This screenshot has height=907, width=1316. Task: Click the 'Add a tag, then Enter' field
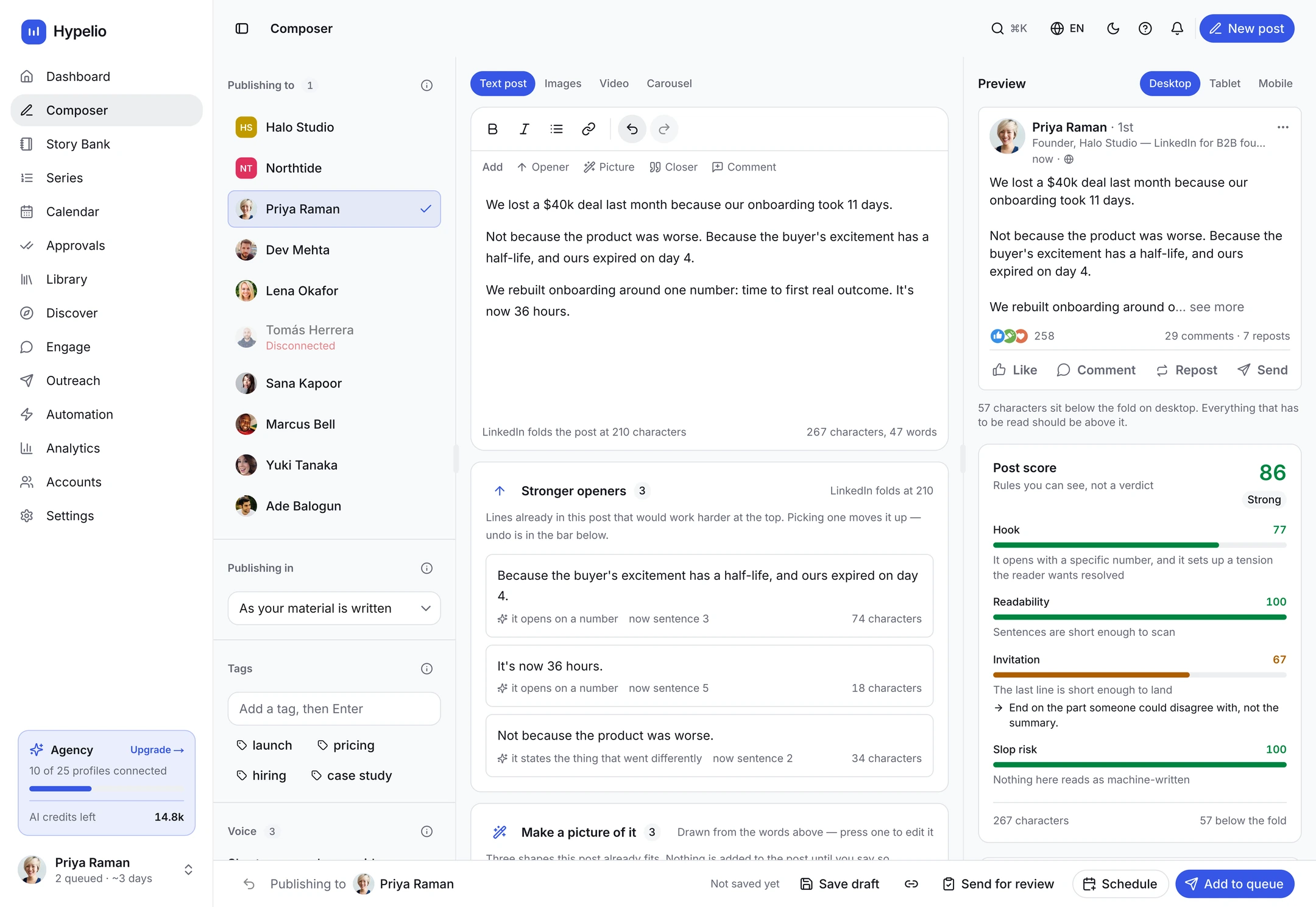(x=334, y=708)
